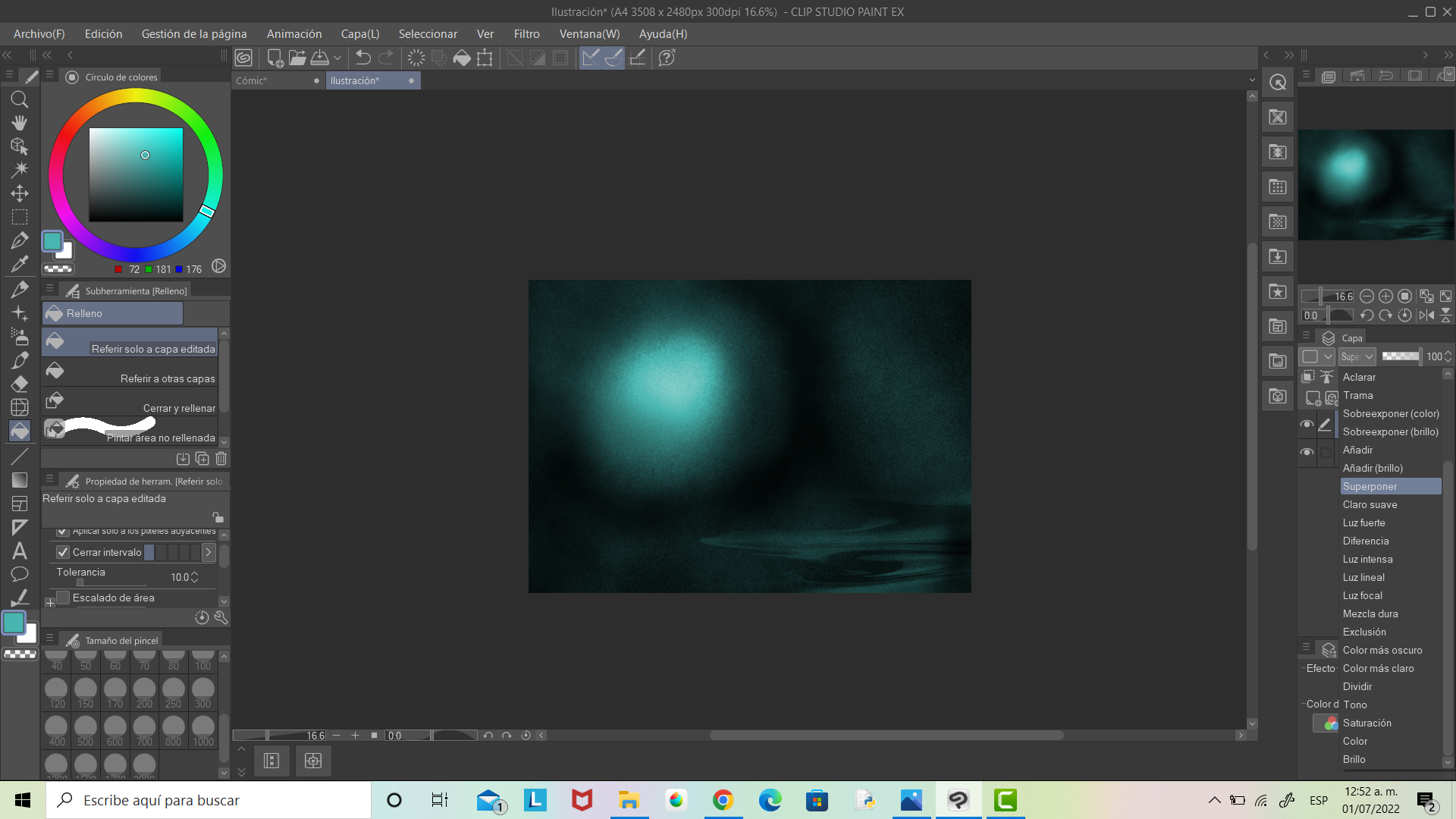
Task: Open the layer blending mode dropdown
Action: (1357, 356)
